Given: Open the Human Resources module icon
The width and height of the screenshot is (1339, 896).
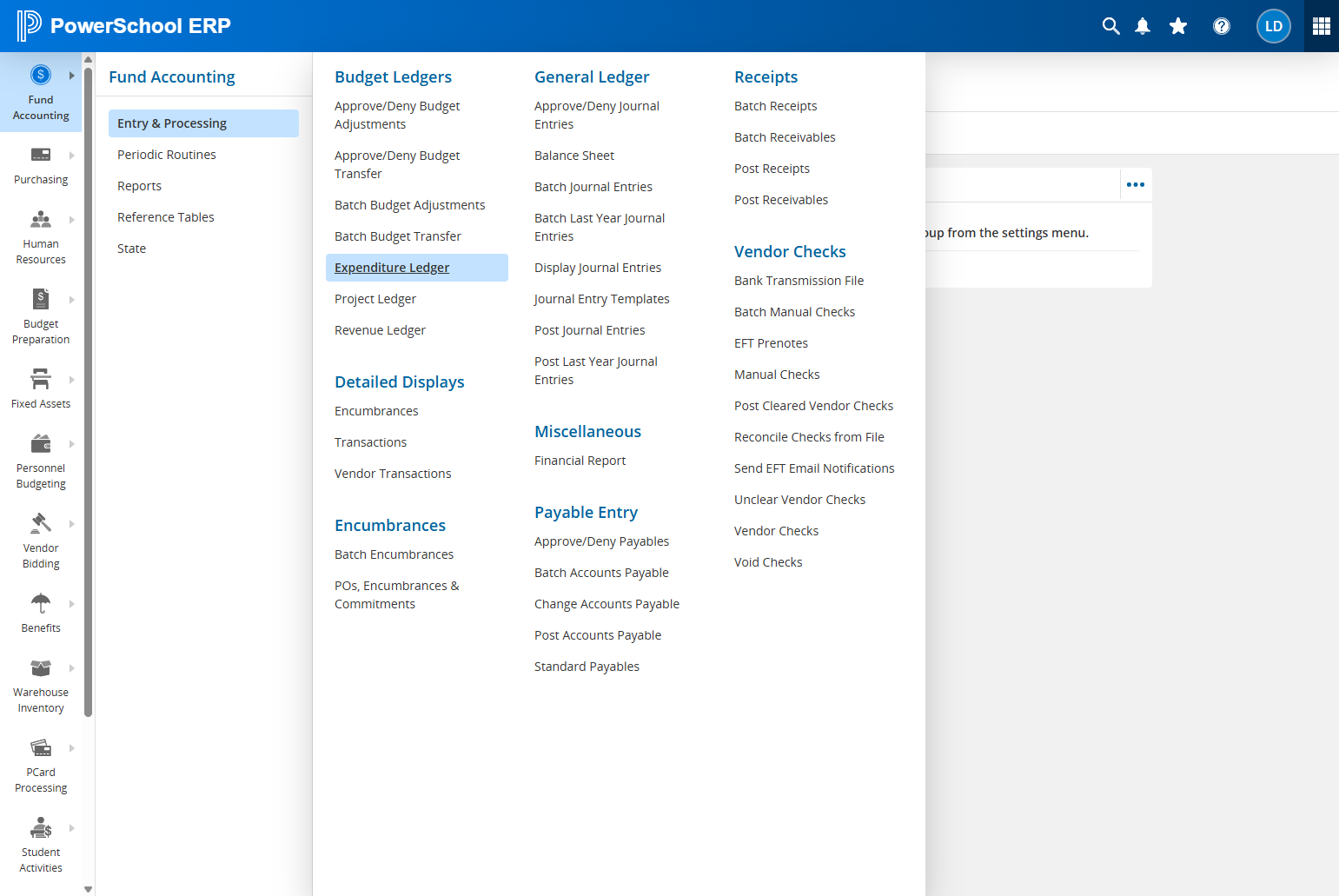Looking at the screenshot, I should (41, 219).
